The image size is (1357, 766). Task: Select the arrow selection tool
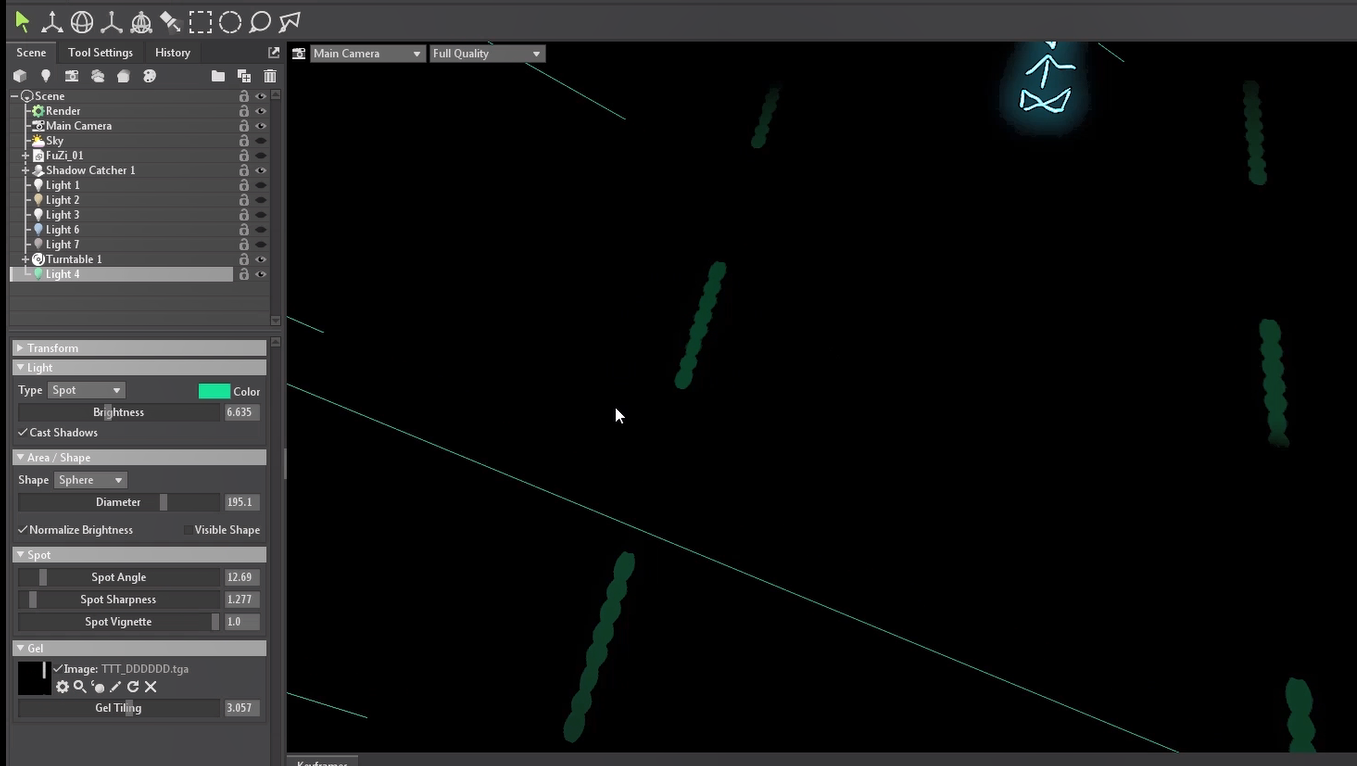point(22,21)
